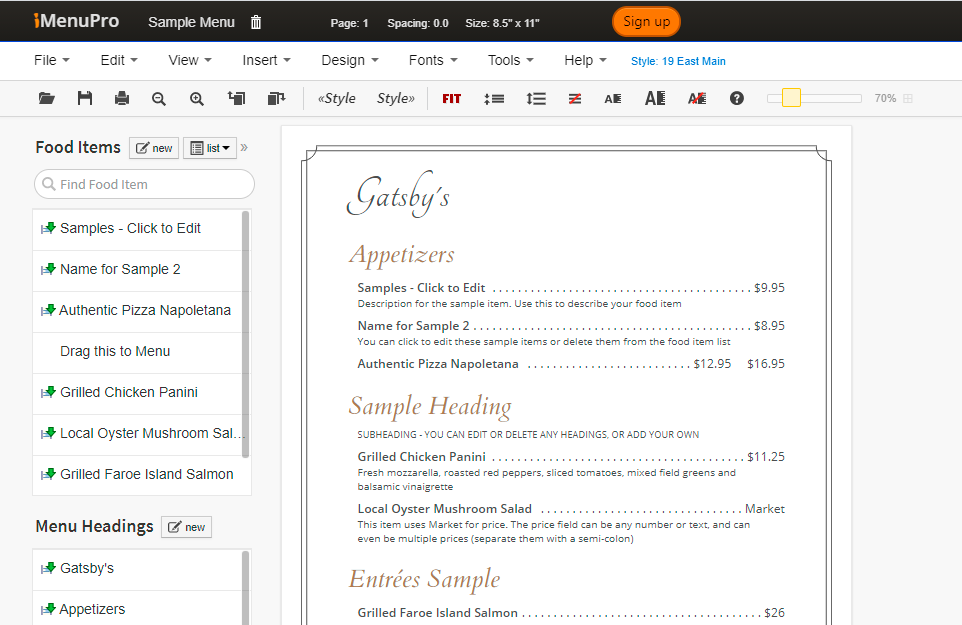Click the orange Sign up button
962x625 pixels.
pyautogui.click(x=646, y=20)
